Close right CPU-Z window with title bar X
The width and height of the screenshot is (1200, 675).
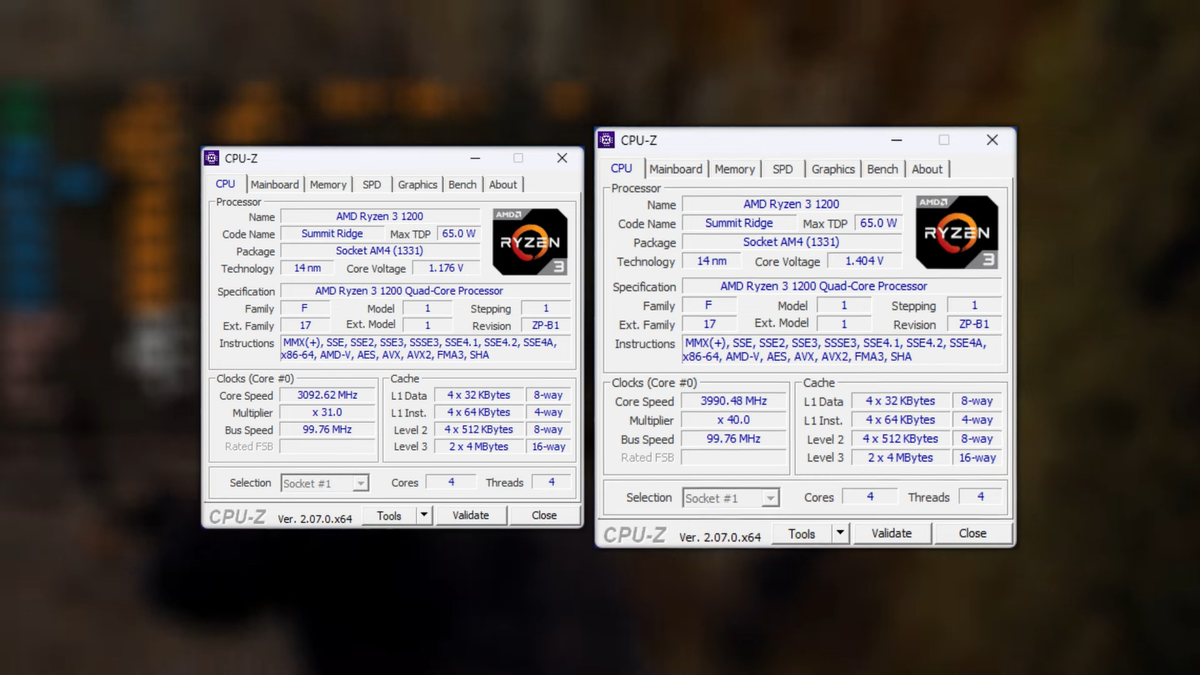992,140
